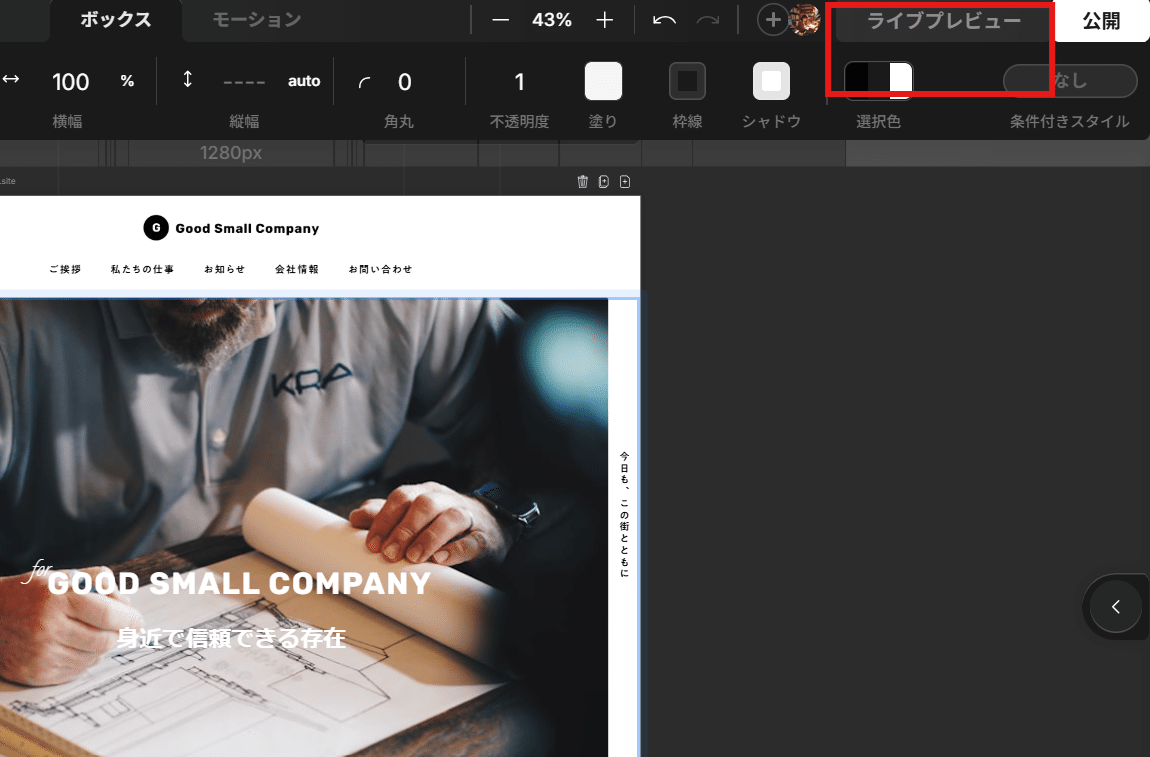The width and height of the screenshot is (1150, 757).
Task: Edit the 不透明度 opacity value 1
Action: [519, 81]
